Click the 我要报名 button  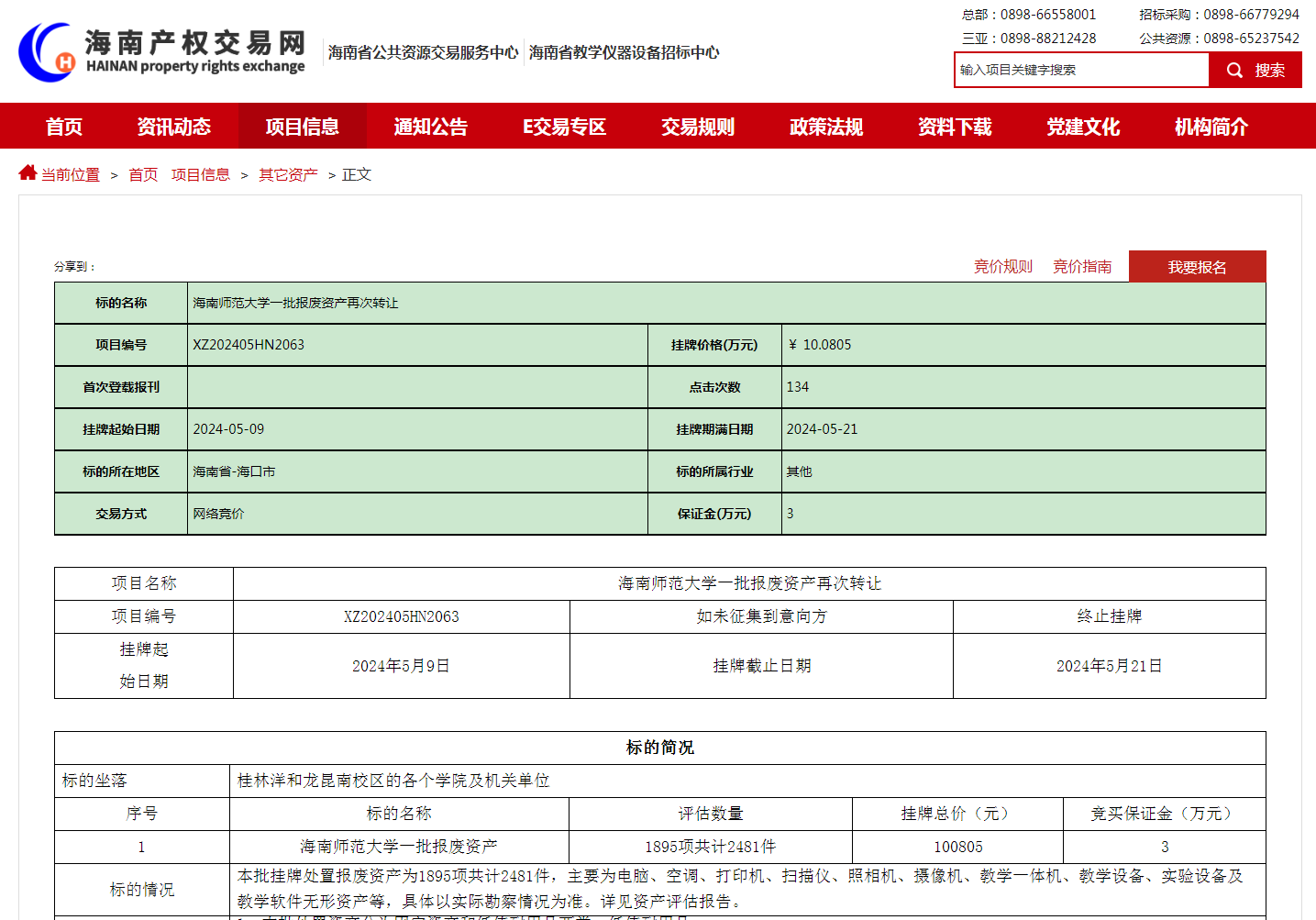point(1198,267)
